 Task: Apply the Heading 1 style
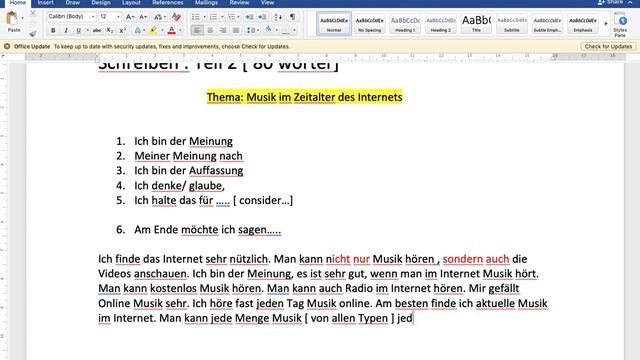point(405,23)
